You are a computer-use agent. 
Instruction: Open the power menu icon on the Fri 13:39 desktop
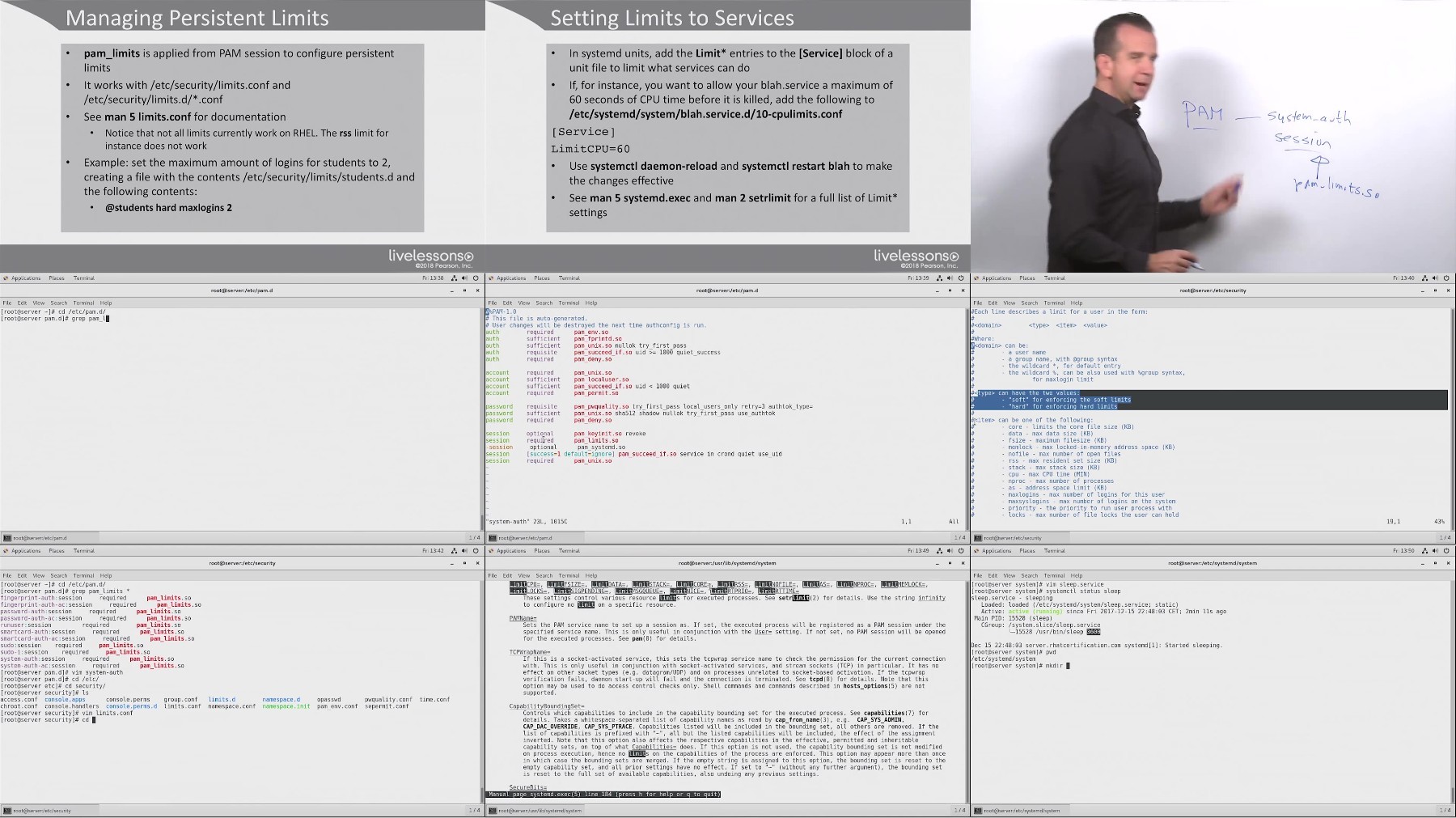[x=962, y=278]
